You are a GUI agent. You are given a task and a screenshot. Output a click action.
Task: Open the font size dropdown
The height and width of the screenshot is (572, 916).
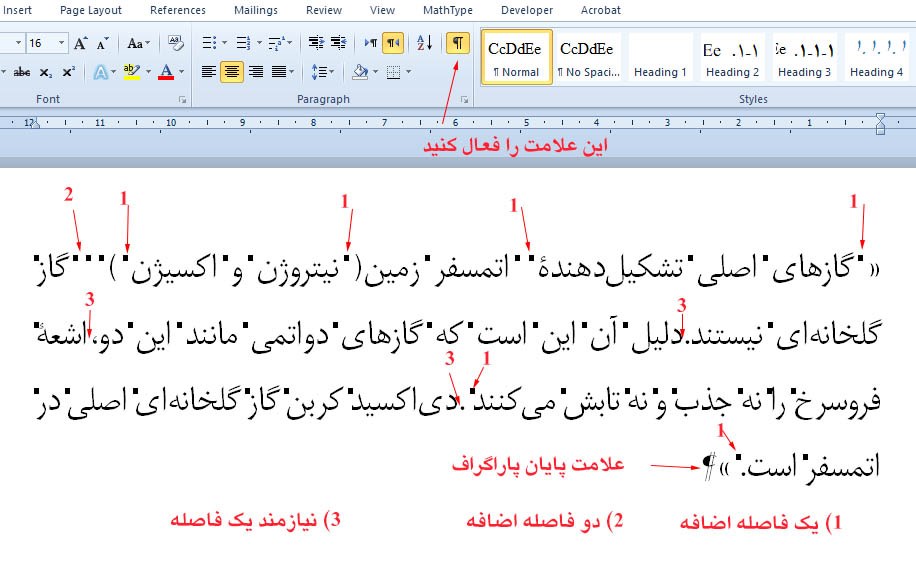(62, 43)
